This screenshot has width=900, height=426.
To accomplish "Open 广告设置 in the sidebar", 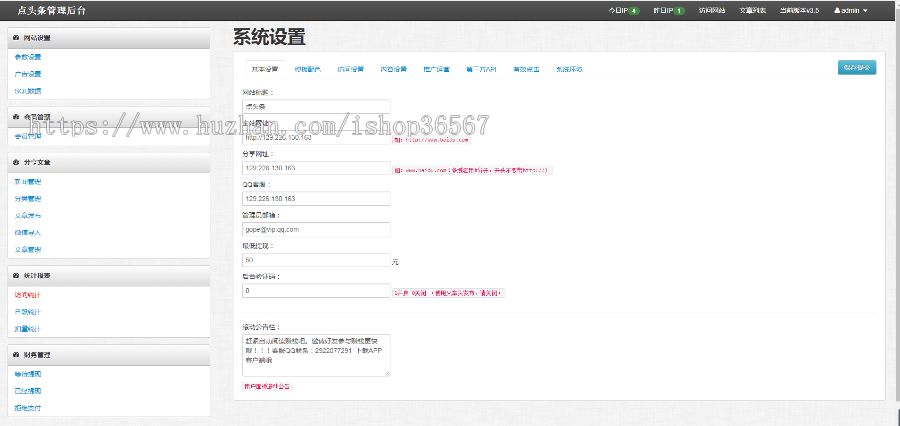I will point(28,74).
